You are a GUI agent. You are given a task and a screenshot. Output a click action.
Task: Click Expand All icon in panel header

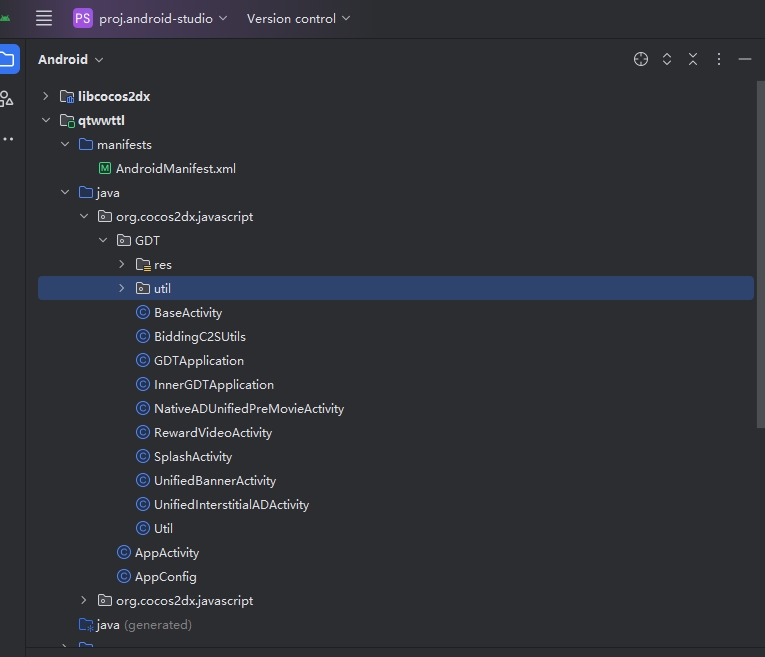667,60
